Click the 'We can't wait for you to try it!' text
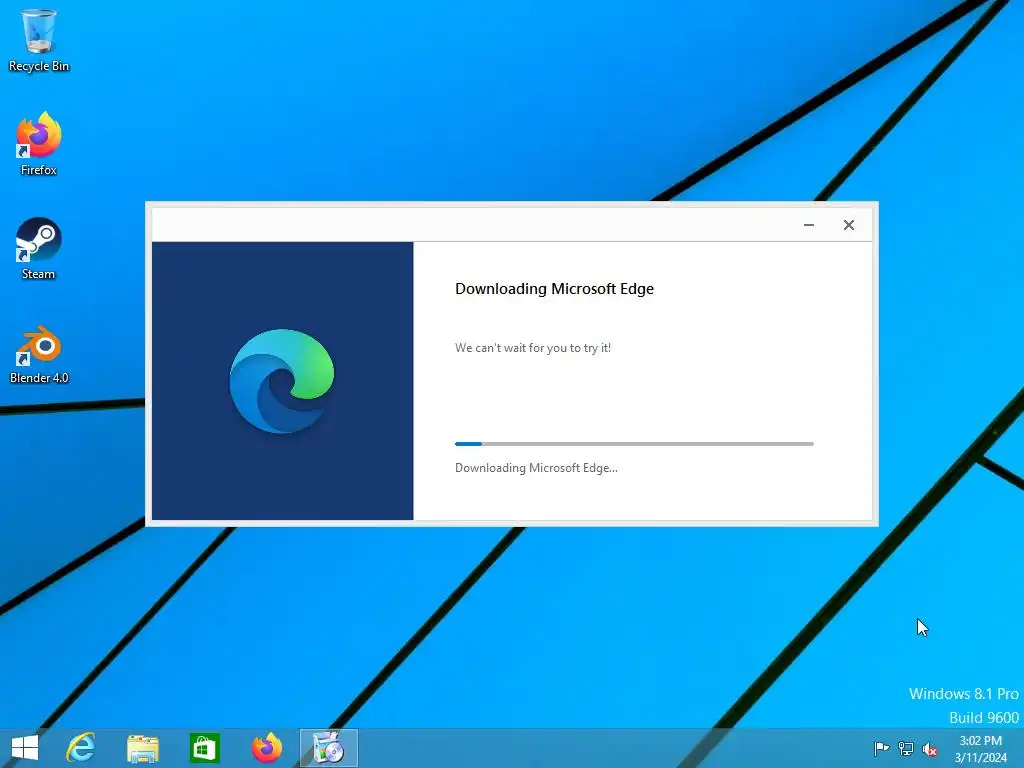 coord(533,348)
